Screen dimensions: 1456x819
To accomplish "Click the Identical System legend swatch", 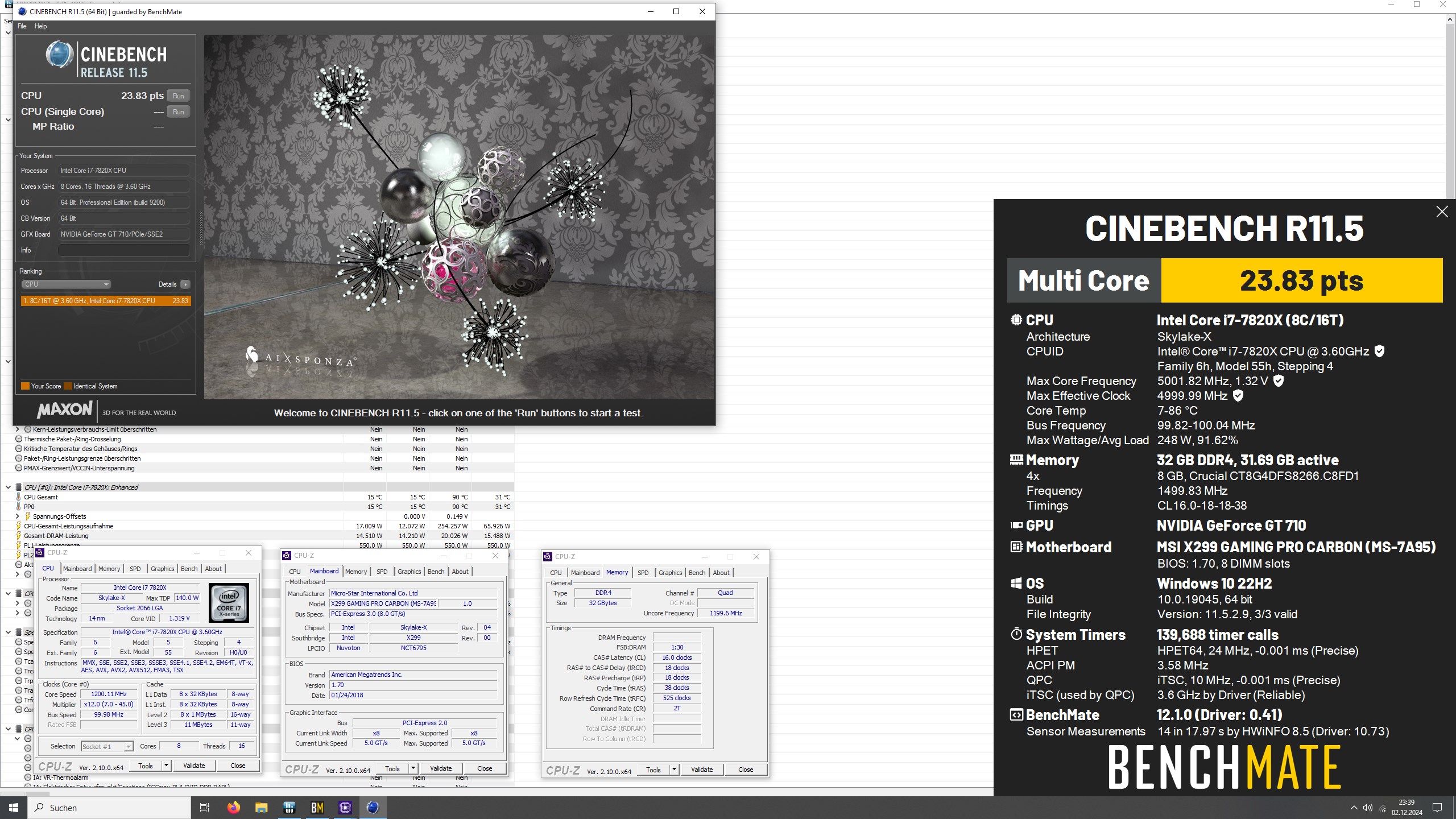I will pyautogui.click(x=68, y=386).
